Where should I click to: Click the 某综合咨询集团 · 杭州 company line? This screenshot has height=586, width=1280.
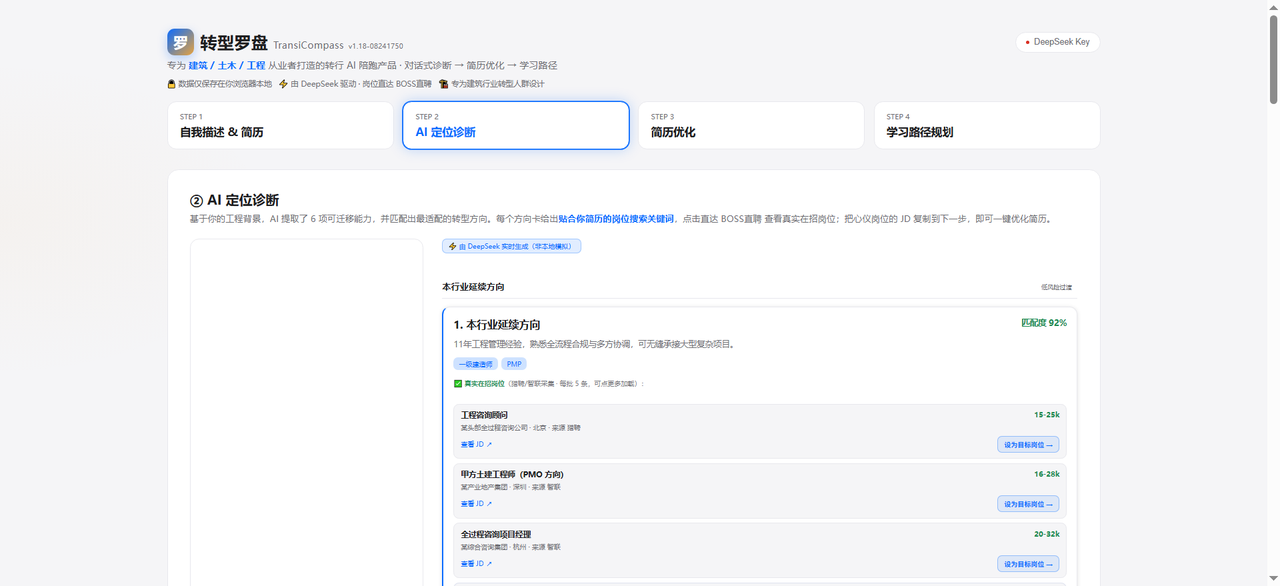tap(511, 547)
